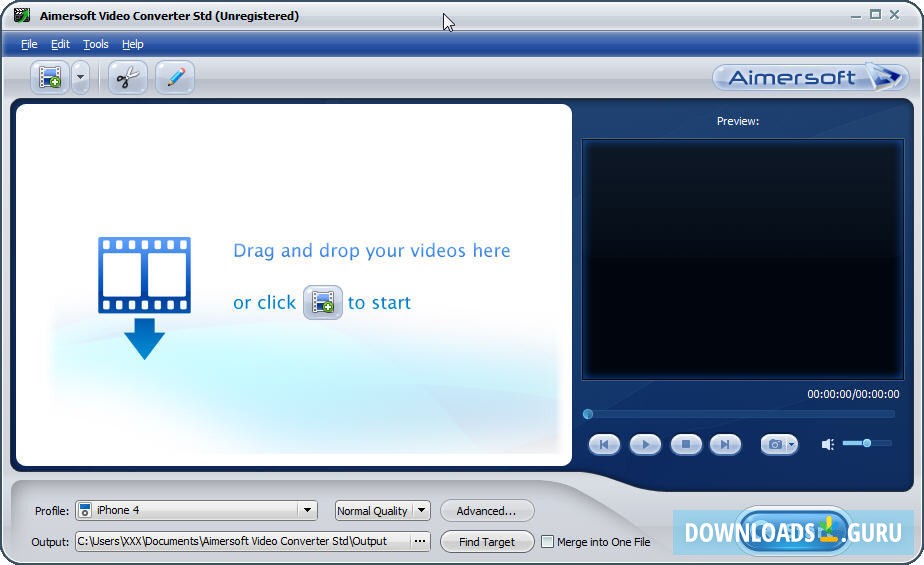Click the 'Drag and drop your videos here' text
Viewport: 924px width, 565px height.
372,251
